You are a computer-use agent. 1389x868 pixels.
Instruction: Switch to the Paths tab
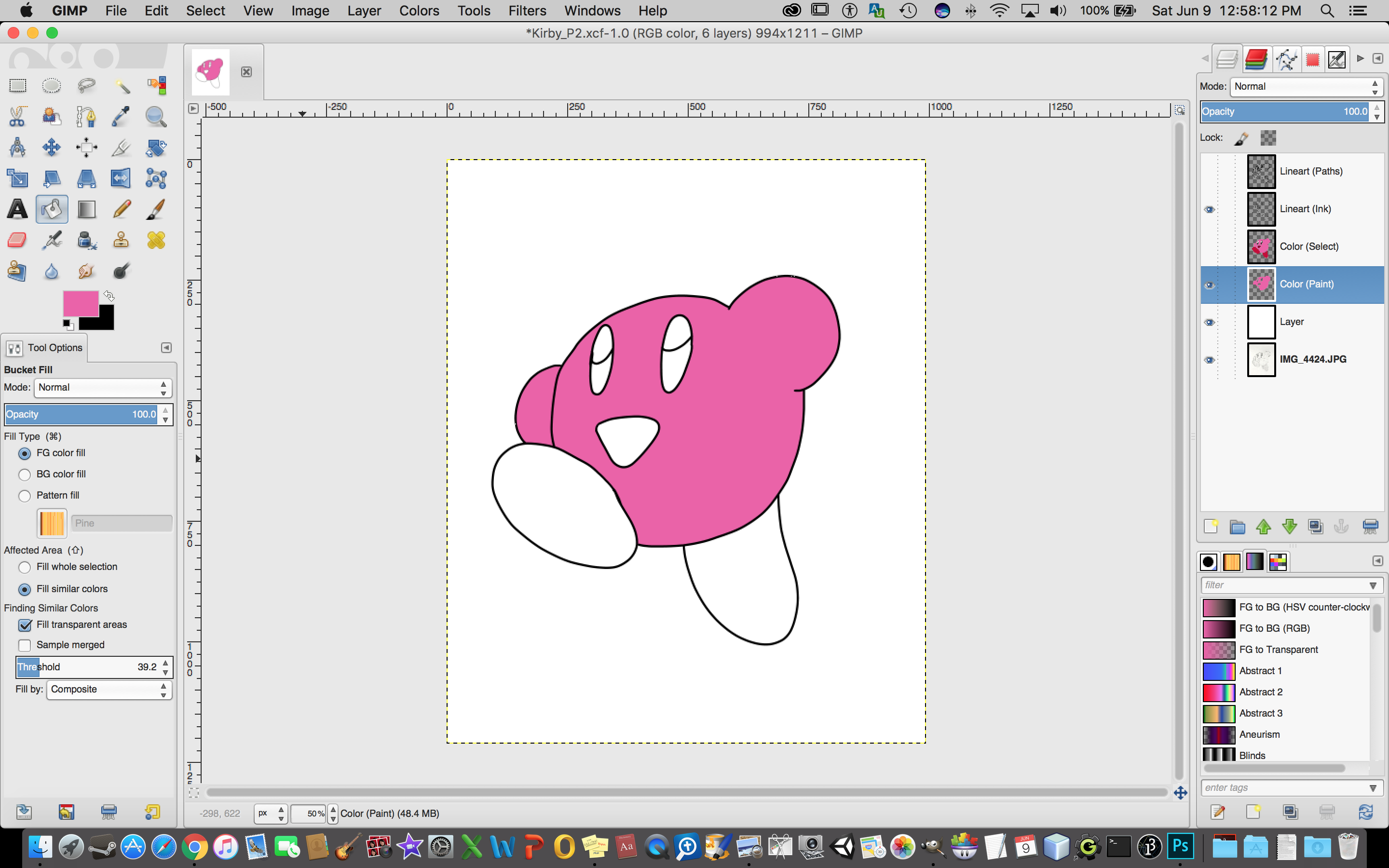tap(1286, 59)
